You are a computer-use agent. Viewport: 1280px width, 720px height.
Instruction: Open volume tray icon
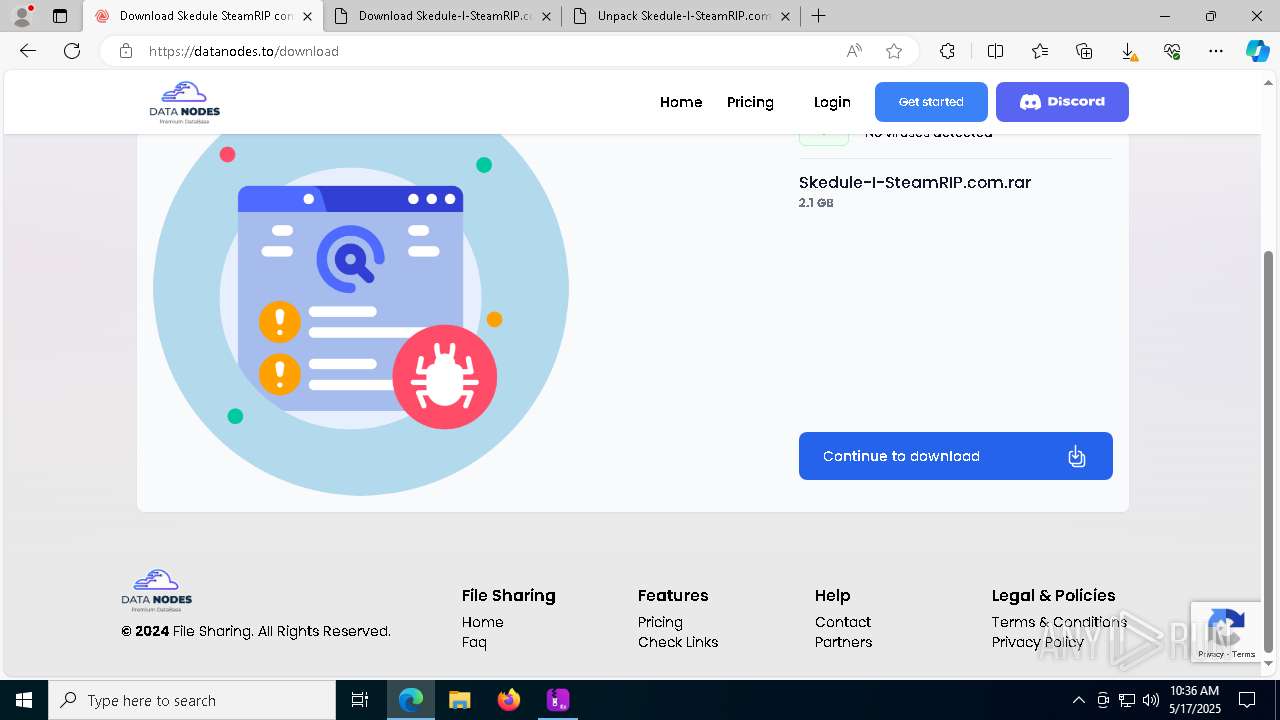[x=1151, y=700]
